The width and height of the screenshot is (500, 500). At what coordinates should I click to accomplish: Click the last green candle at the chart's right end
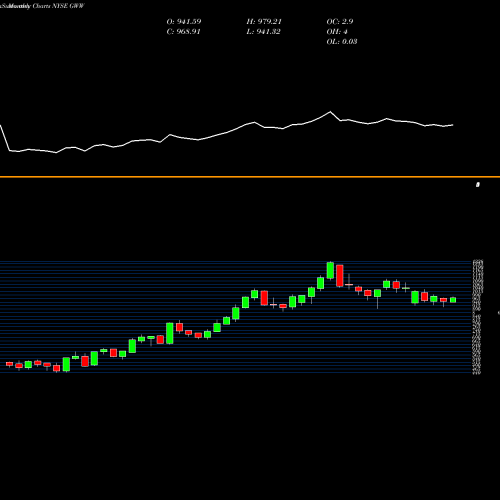[x=453, y=300]
